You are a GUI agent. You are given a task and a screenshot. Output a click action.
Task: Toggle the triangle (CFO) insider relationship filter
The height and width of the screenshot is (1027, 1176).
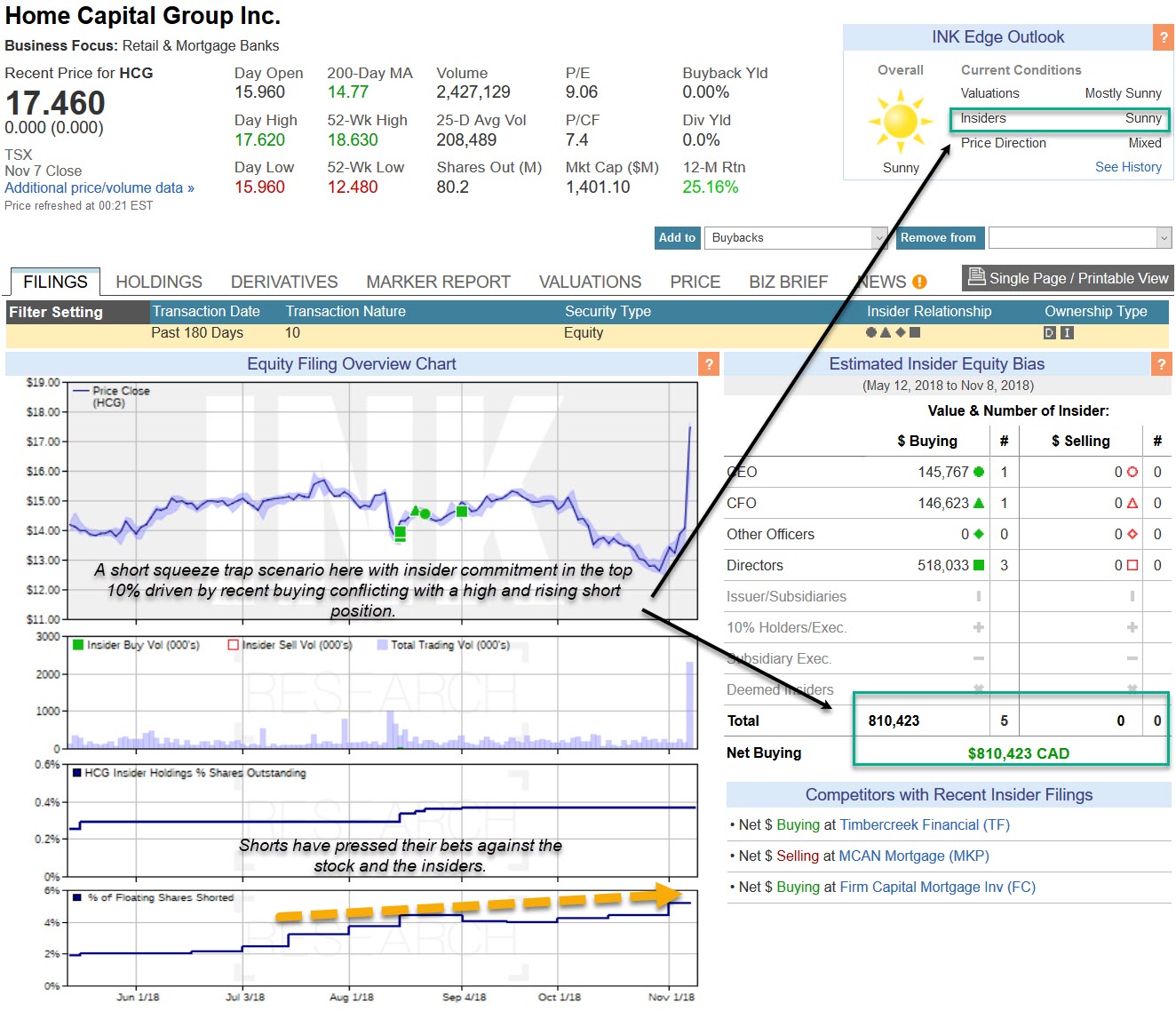pos(886,332)
